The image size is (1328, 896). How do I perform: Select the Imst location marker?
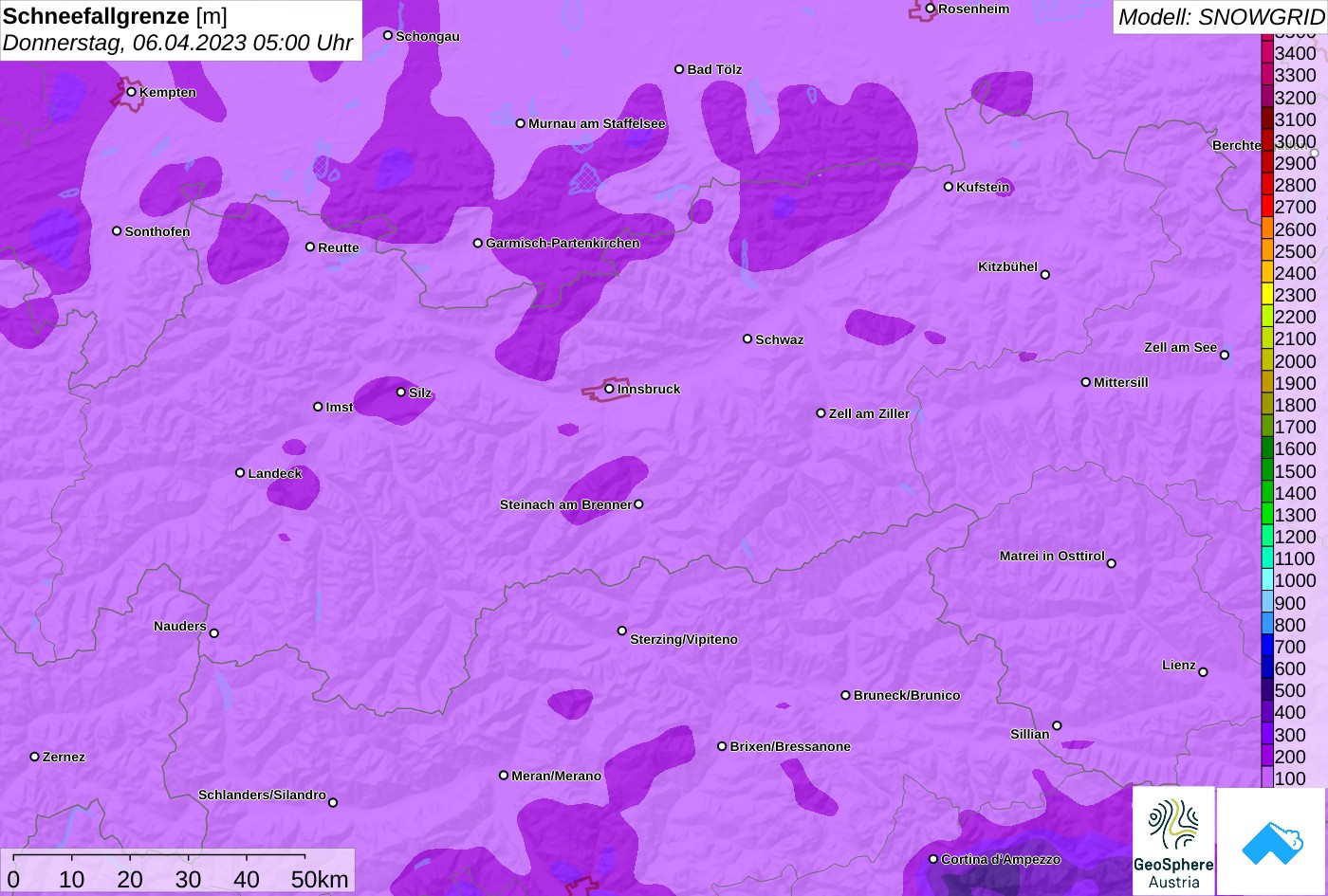318,407
